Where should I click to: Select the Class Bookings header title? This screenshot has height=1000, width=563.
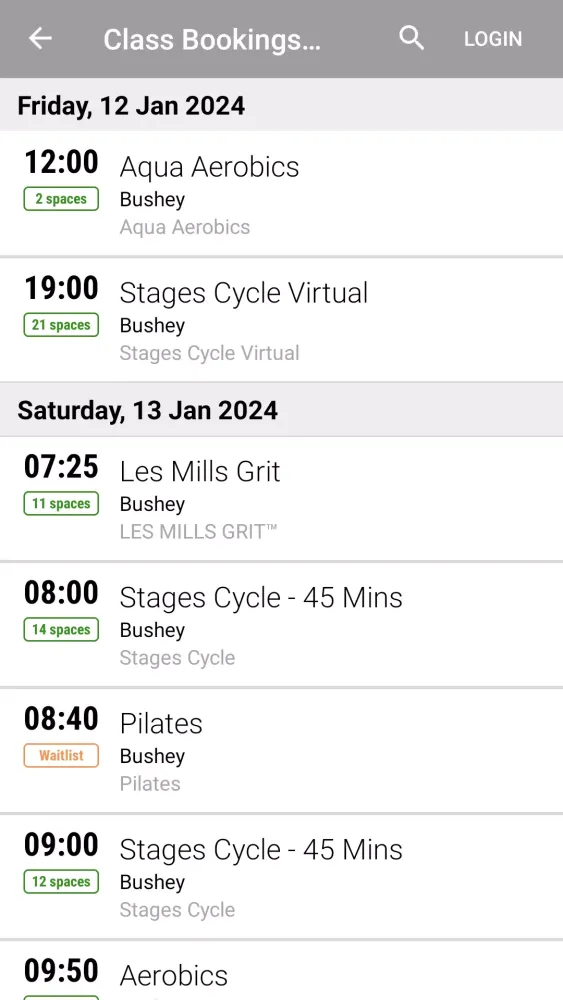(x=212, y=40)
